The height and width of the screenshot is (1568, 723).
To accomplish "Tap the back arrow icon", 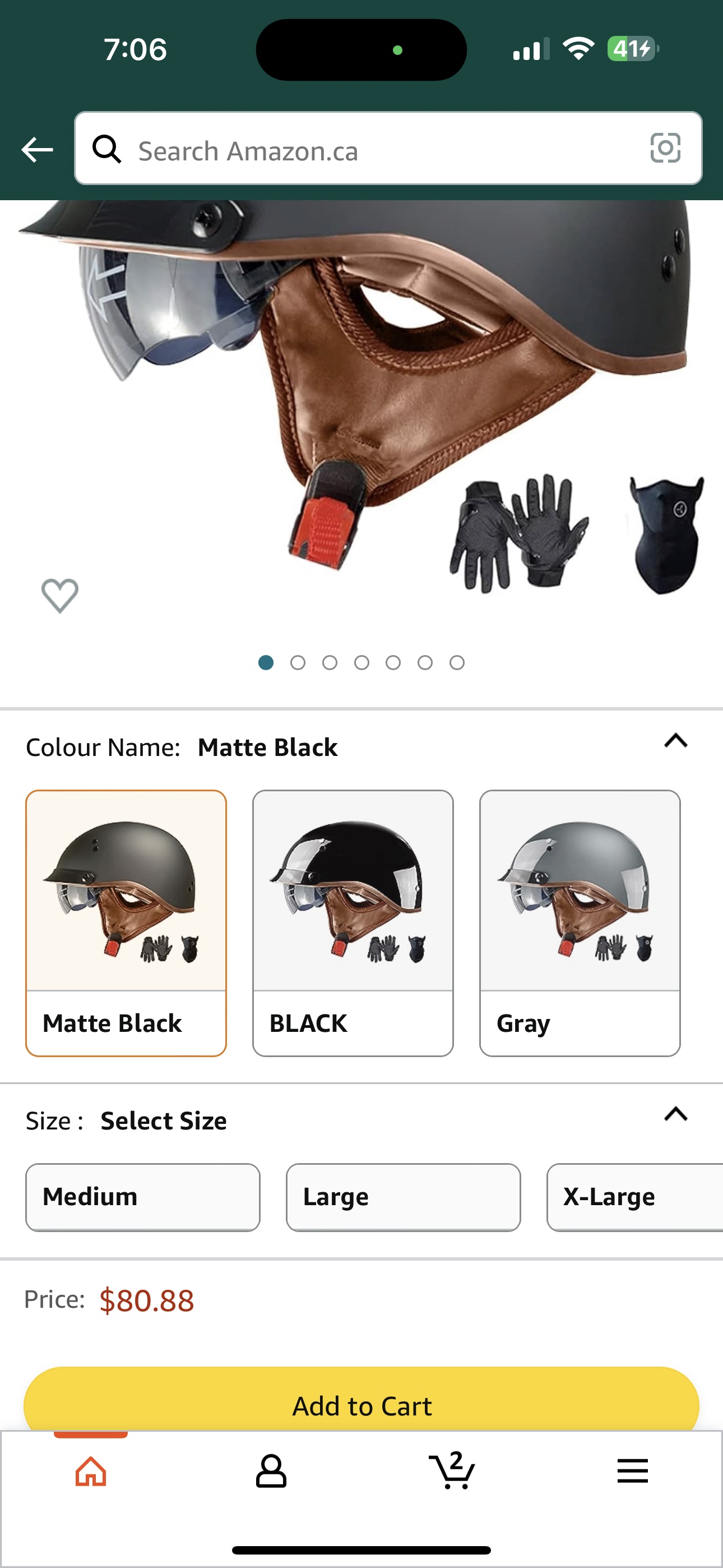I will click(36, 149).
